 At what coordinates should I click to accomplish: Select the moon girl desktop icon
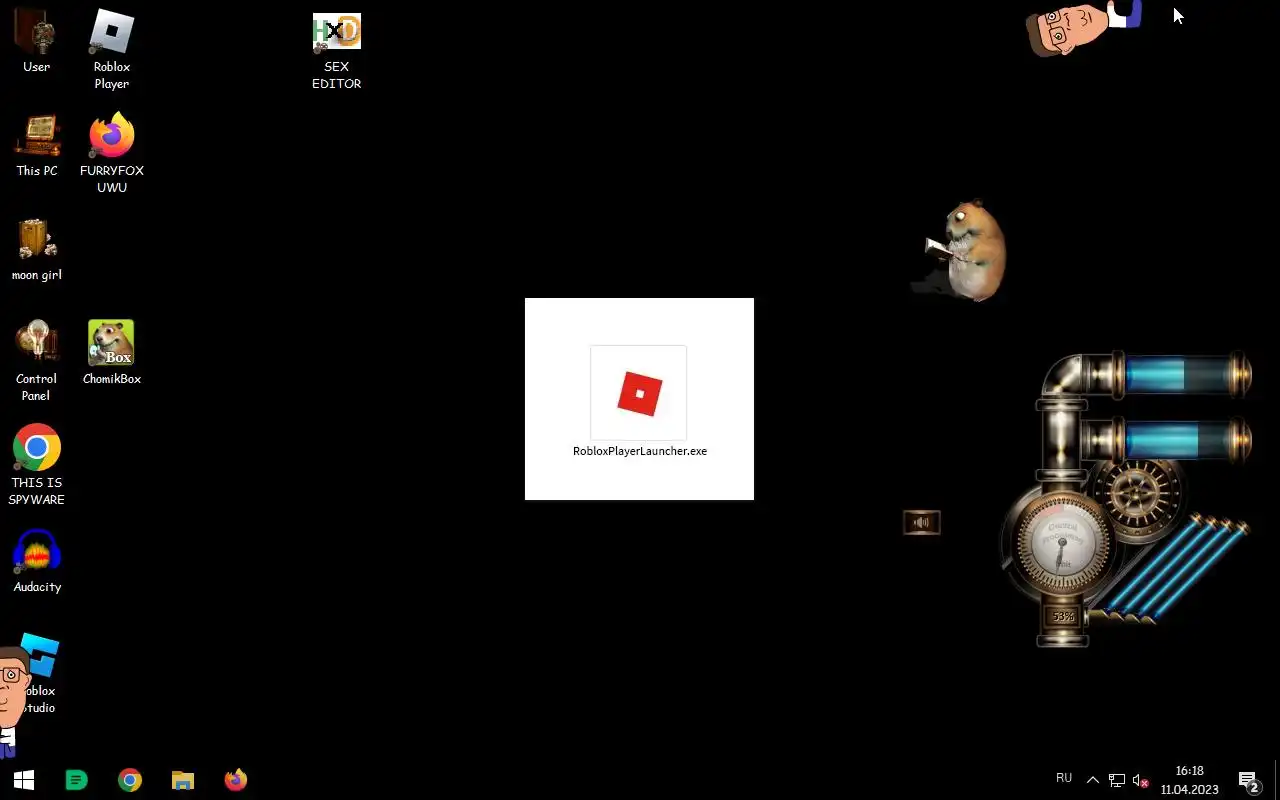[x=37, y=250]
